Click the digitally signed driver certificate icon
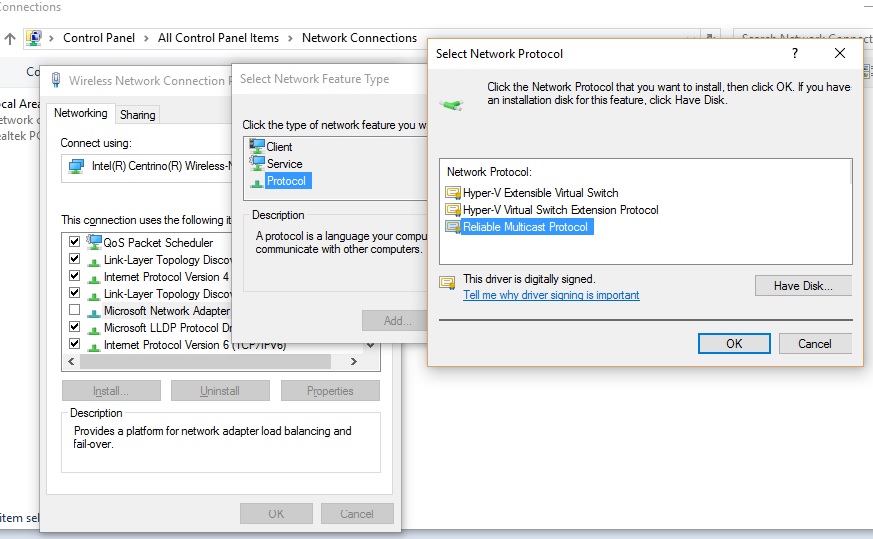 [x=447, y=283]
